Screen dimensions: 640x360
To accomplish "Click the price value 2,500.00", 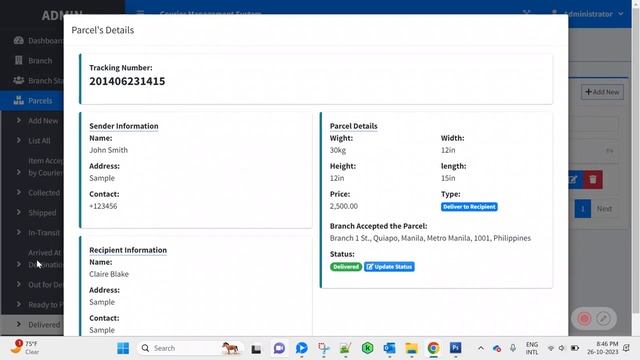I will (344, 206).
